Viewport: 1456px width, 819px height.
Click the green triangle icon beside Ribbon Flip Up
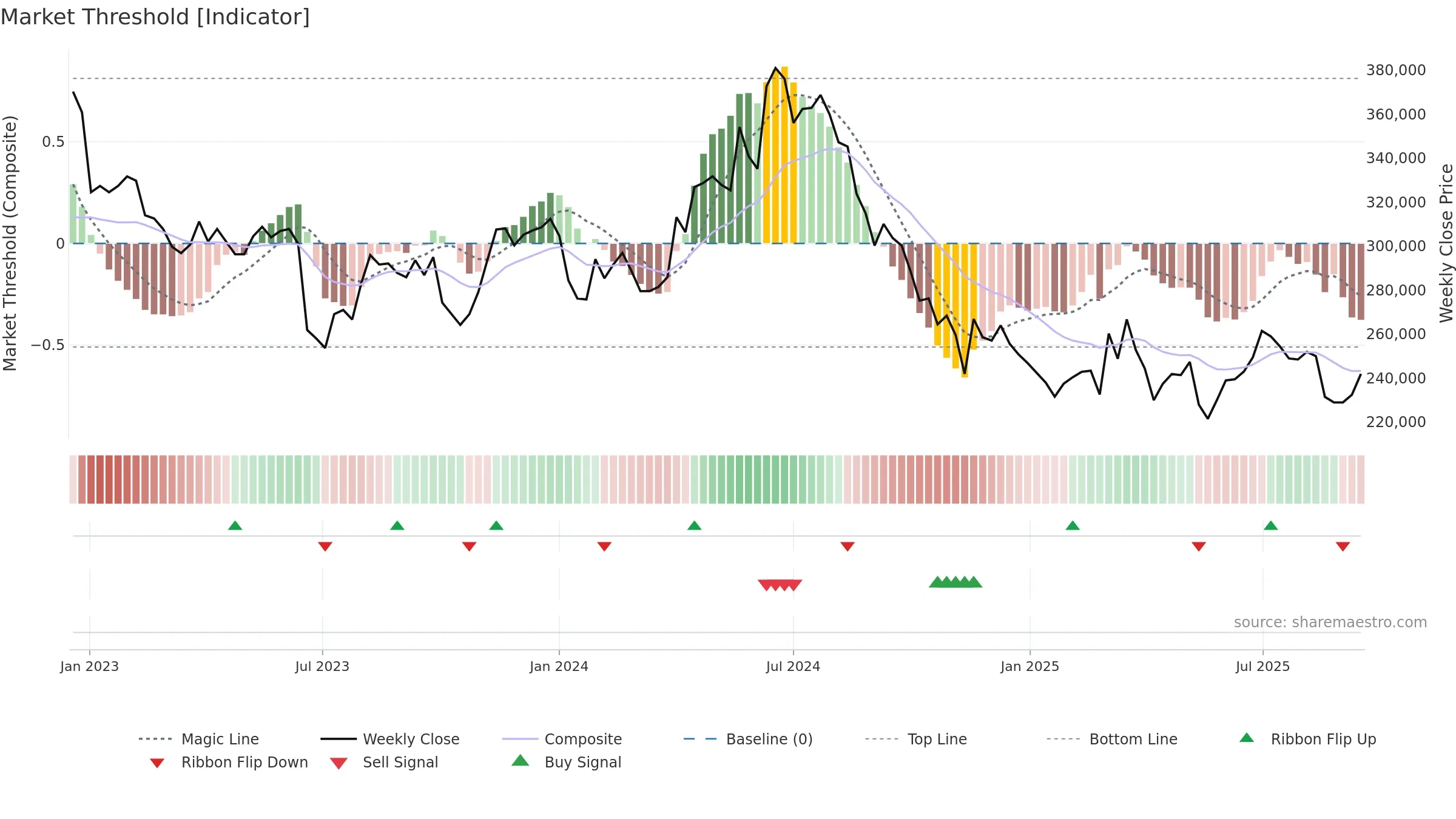point(1247,738)
